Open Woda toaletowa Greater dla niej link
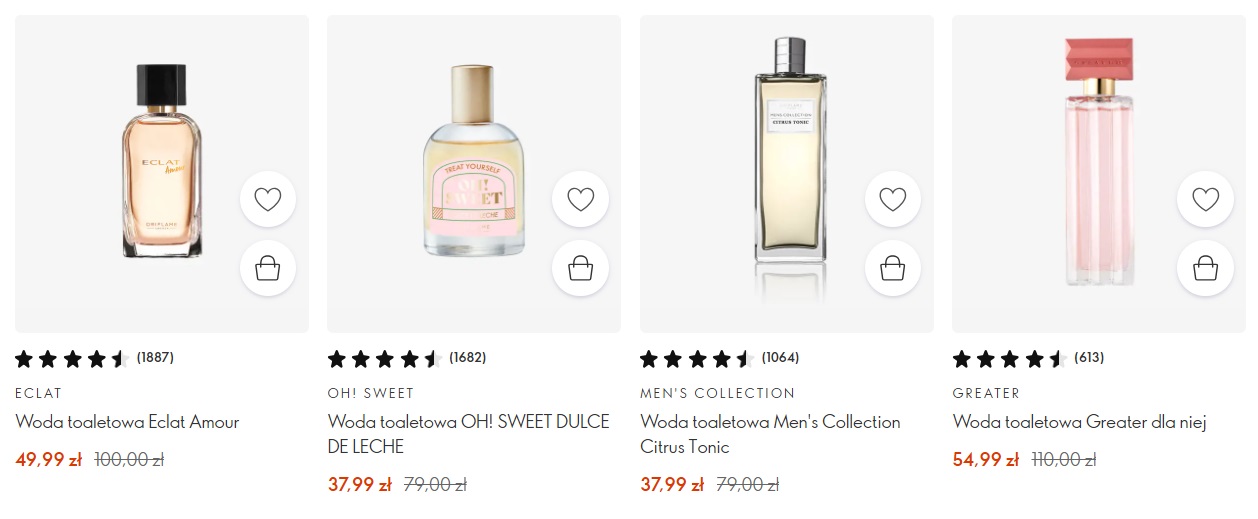Screen dimensions: 1258x519 [x=1079, y=422]
